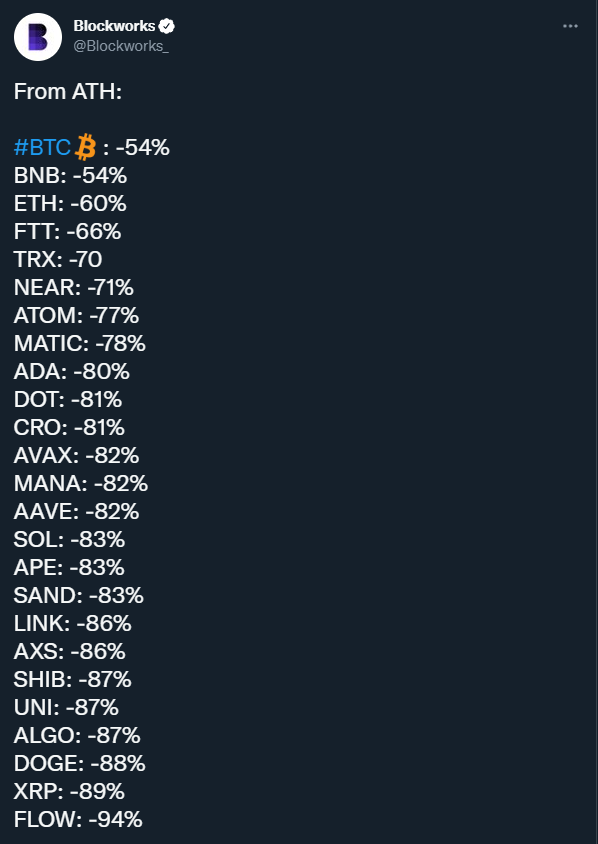Click the TRX: -70 line
The image size is (598, 844).
[58, 259]
